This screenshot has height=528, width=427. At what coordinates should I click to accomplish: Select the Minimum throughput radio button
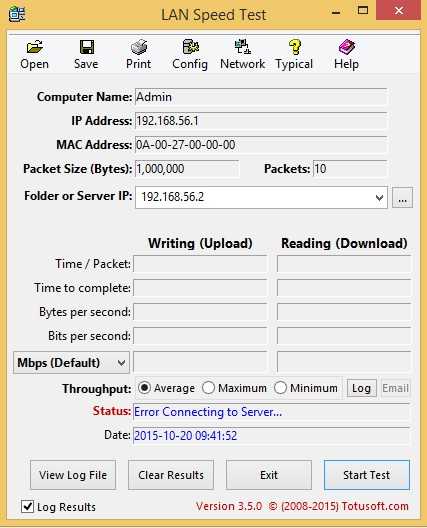pos(280,388)
